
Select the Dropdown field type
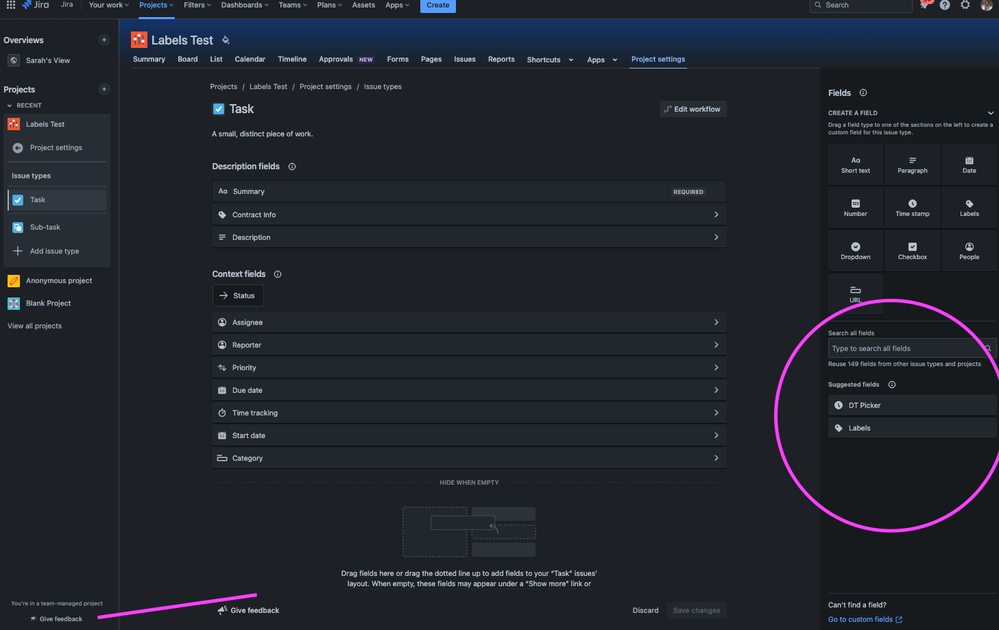tap(855, 251)
